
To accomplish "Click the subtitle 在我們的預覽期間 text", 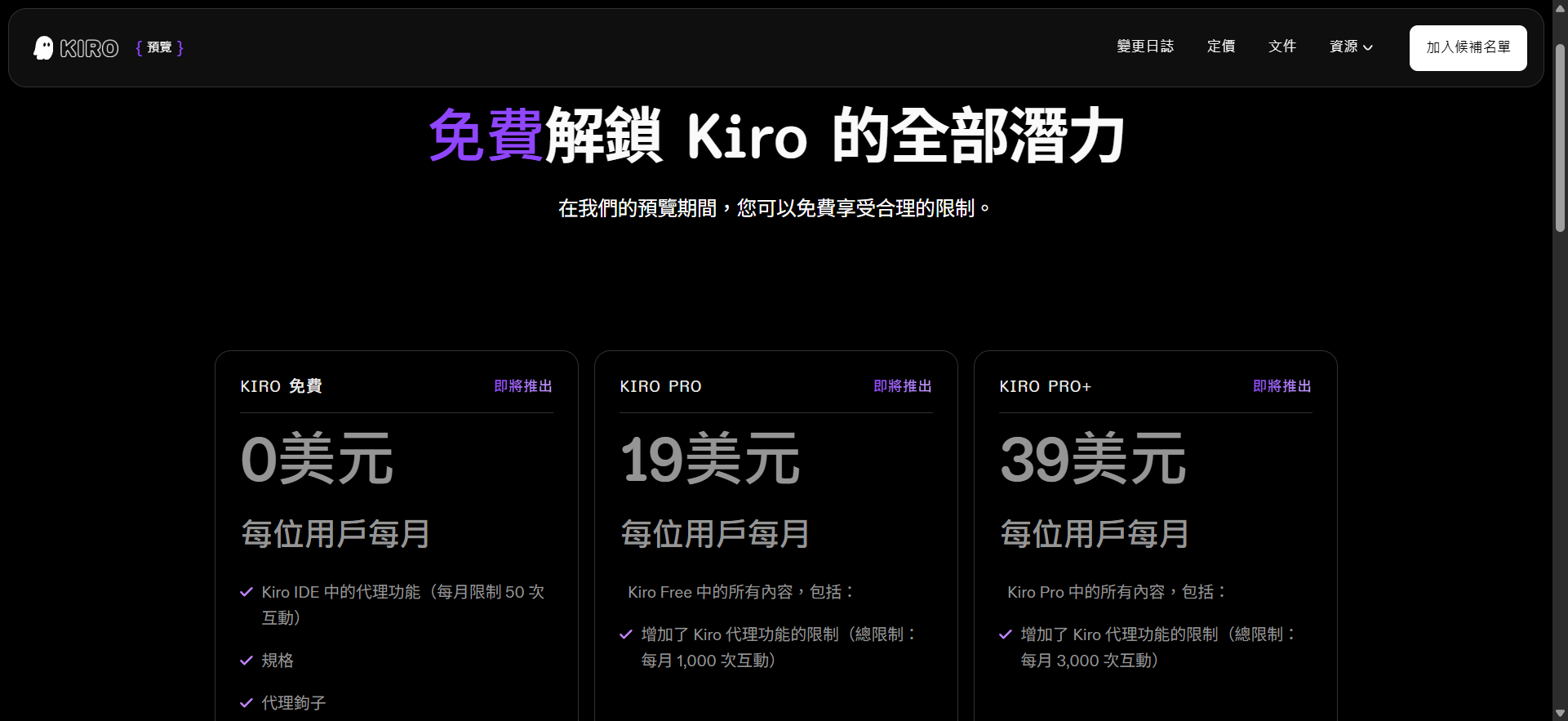I will 774,208.
